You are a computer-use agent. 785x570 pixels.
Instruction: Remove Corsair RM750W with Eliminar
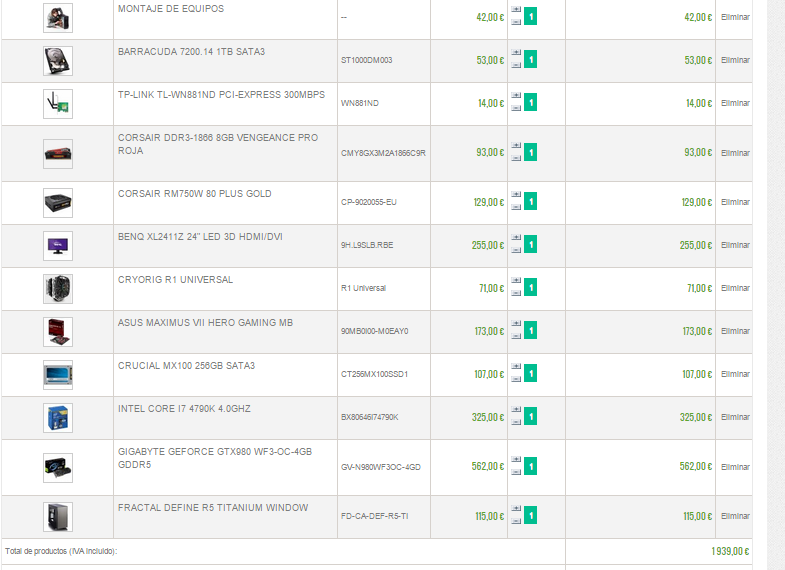coord(735,202)
